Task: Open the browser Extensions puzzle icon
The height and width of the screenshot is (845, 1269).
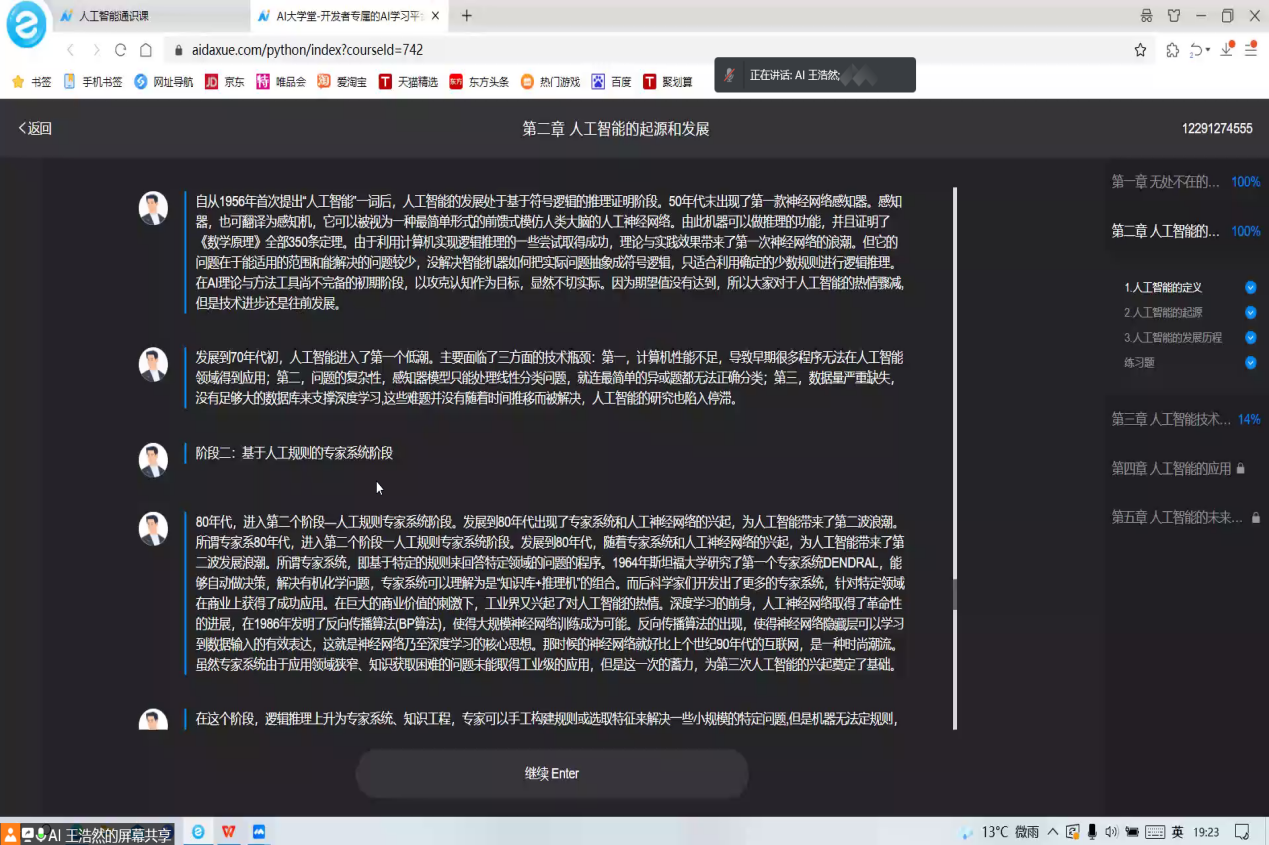Action: 1173,49
